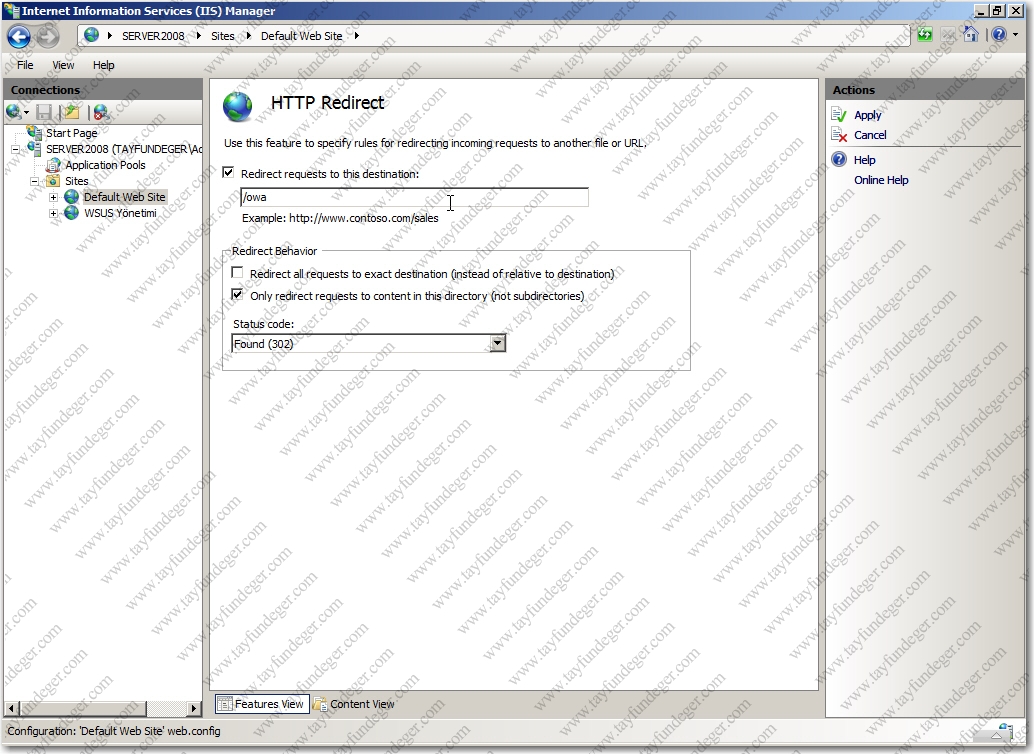Image resolution: width=1034 pixels, height=754 pixels.
Task: Open Help link in Actions pane
Action: tap(865, 160)
